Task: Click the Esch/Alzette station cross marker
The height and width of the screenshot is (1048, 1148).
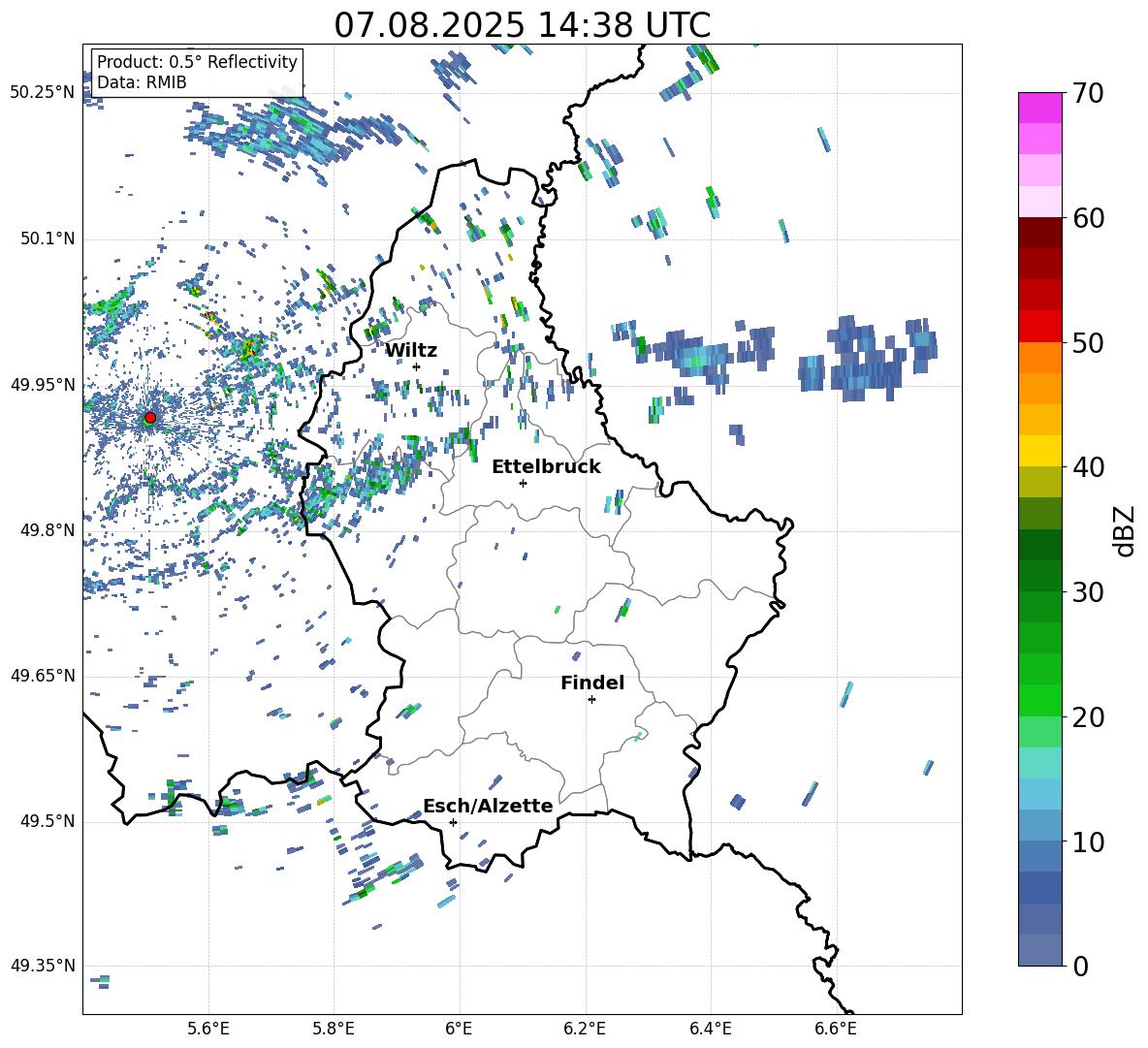Action: coord(453,822)
